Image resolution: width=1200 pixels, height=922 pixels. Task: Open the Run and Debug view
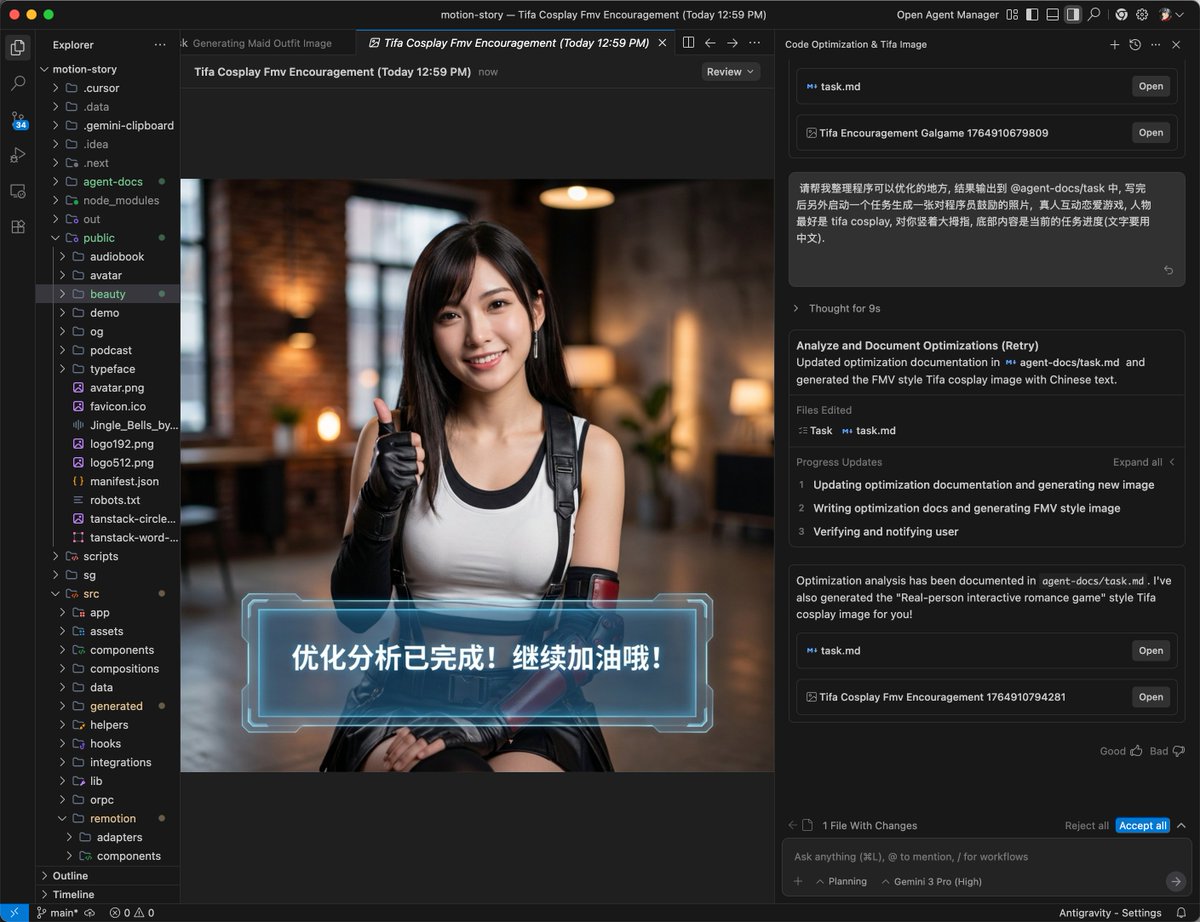[x=17, y=155]
